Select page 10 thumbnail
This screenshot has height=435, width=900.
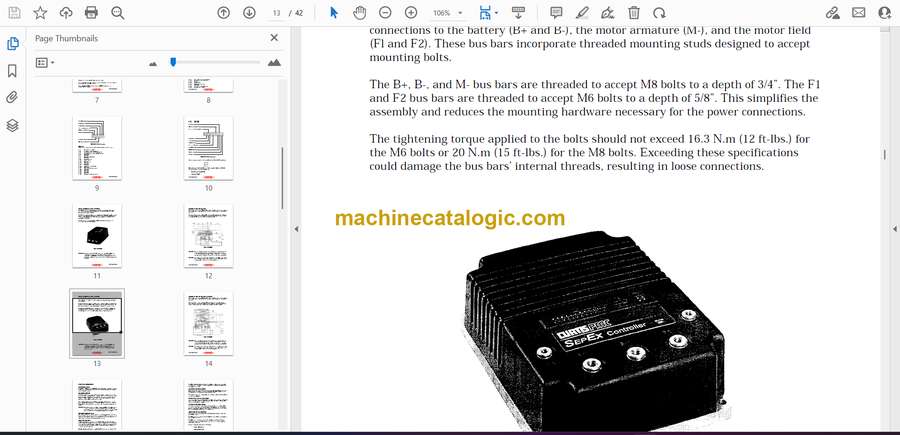point(208,148)
